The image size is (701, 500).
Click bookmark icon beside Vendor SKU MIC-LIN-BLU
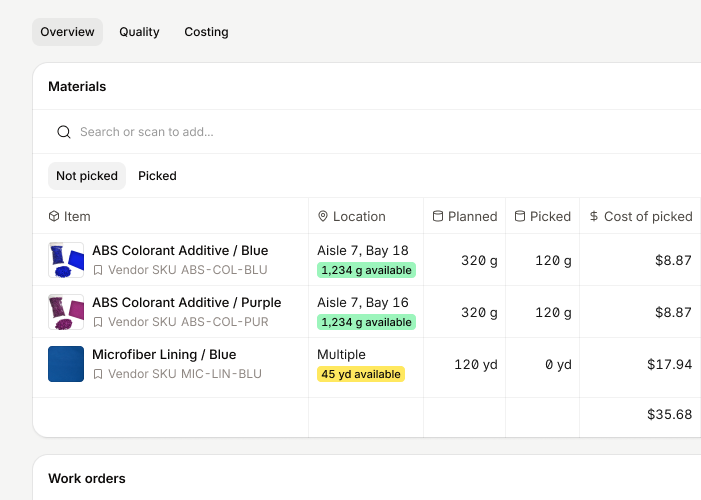click(x=98, y=374)
